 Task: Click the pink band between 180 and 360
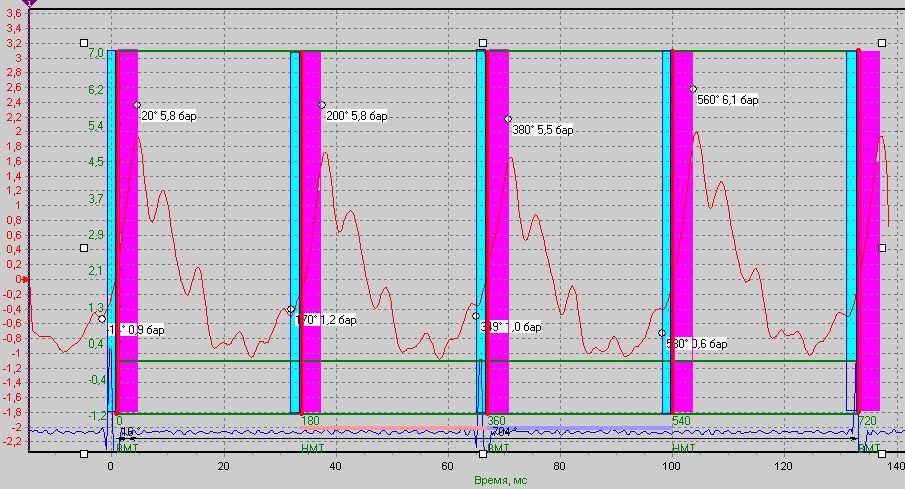(x=394, y=428)
